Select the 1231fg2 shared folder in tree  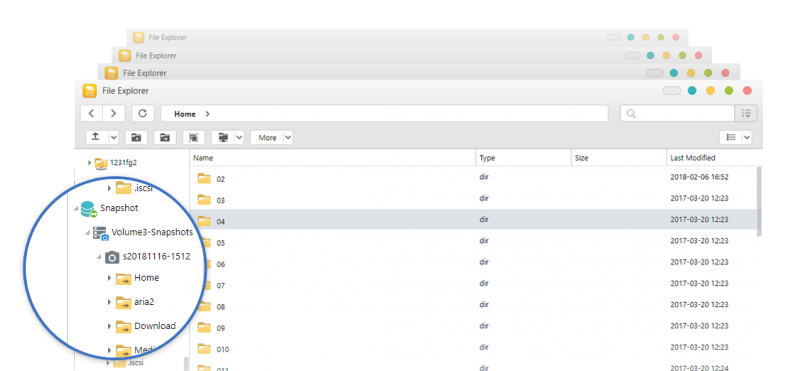tap(123, 163)
